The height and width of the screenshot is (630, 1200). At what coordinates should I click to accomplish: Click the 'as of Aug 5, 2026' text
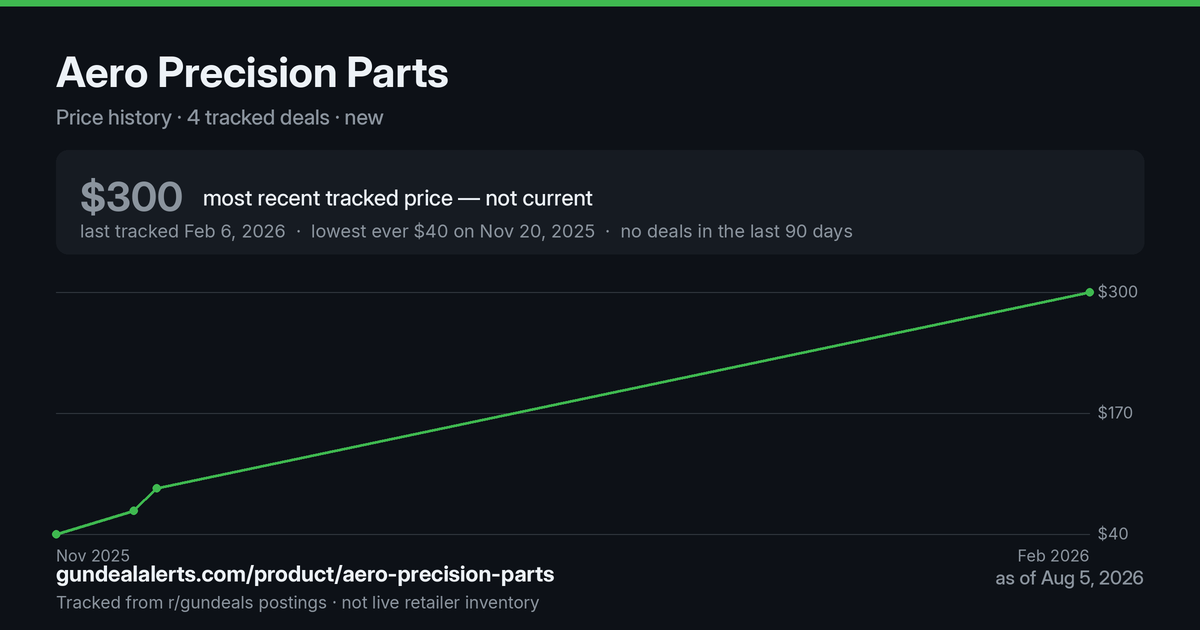[1069, 578]
